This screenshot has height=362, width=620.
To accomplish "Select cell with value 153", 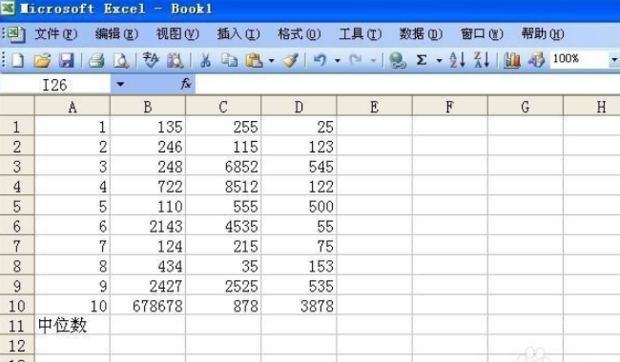I will click(299, 266).
